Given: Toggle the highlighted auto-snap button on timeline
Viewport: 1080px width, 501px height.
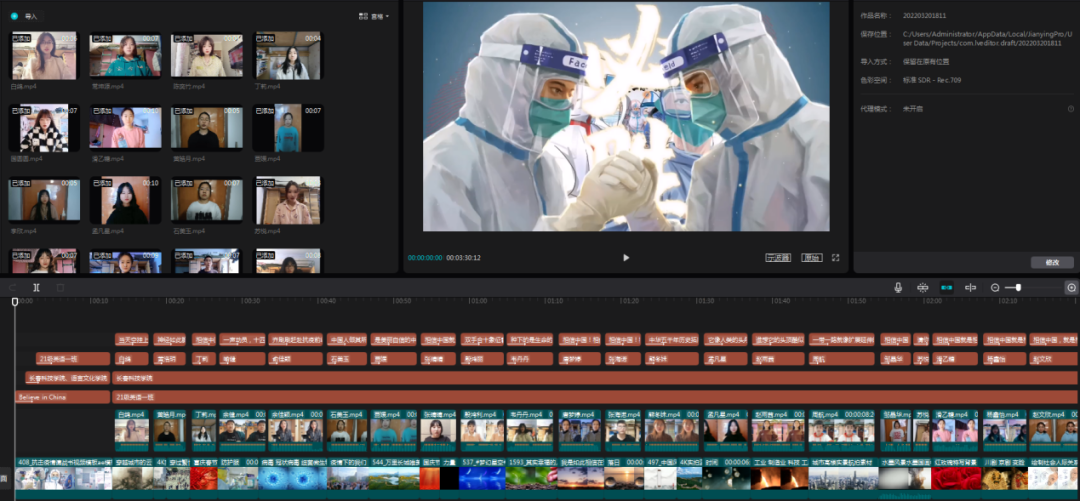Looking at the screenshot, I should pyautogui.click(x=946, y=287).
